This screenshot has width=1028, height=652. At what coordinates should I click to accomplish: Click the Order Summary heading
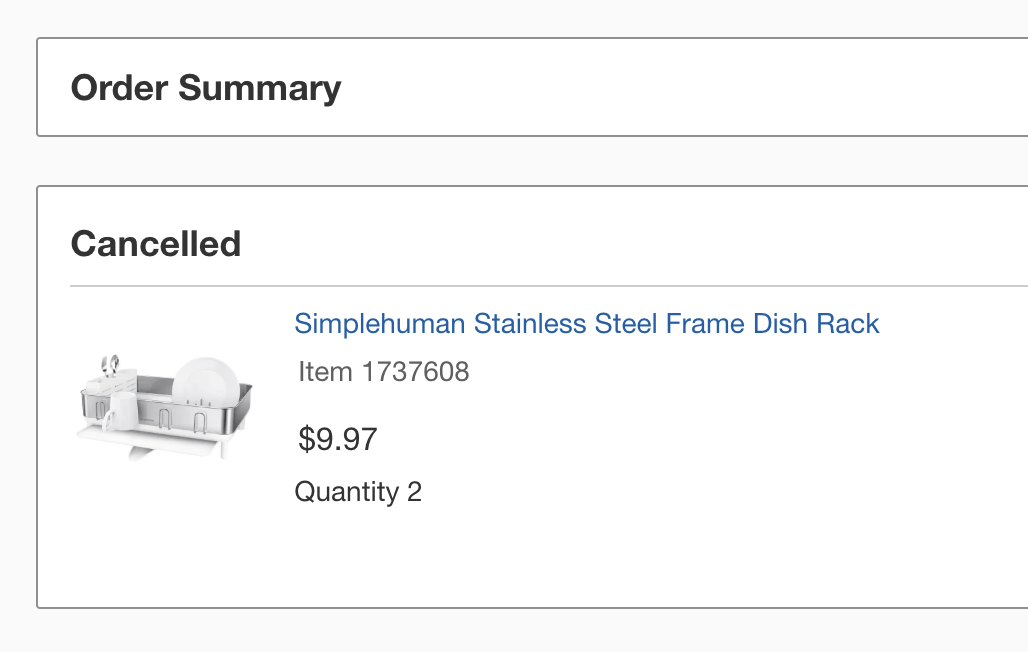pyautogui.click(x=206, y=88)
